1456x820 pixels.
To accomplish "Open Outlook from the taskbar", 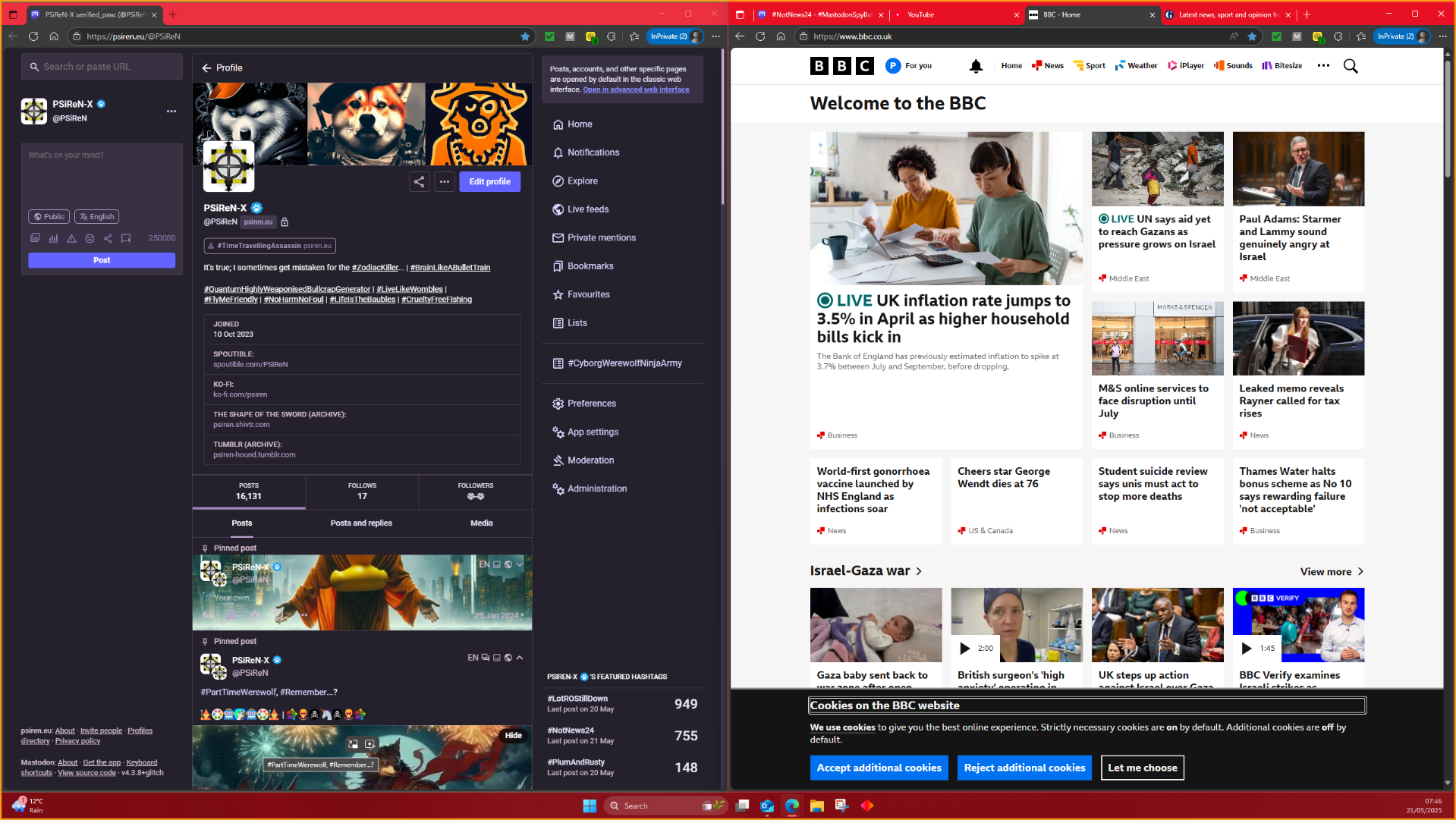I will pos(767,806).
